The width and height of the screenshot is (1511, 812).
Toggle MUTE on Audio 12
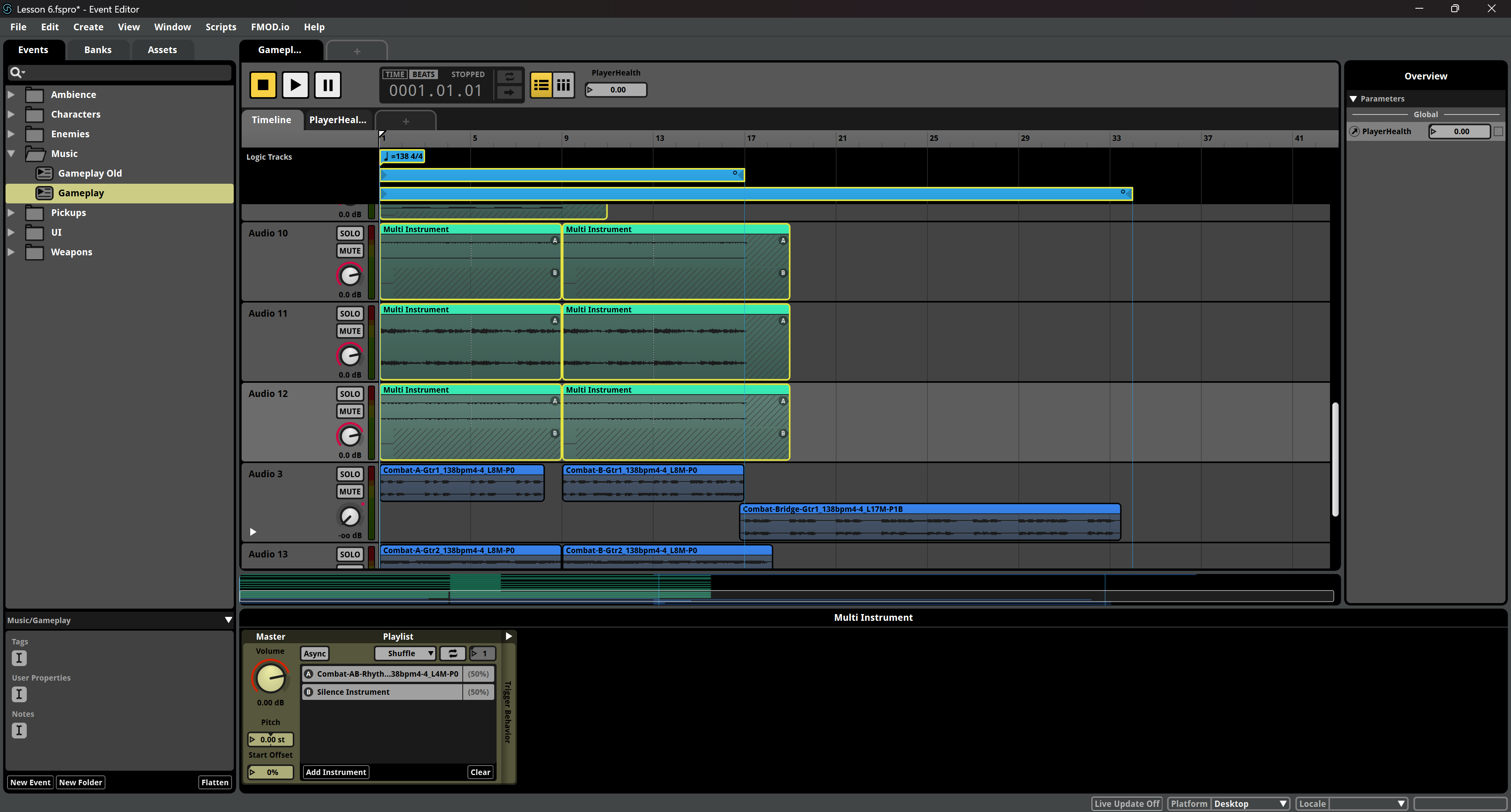click(x=349, y=412)
